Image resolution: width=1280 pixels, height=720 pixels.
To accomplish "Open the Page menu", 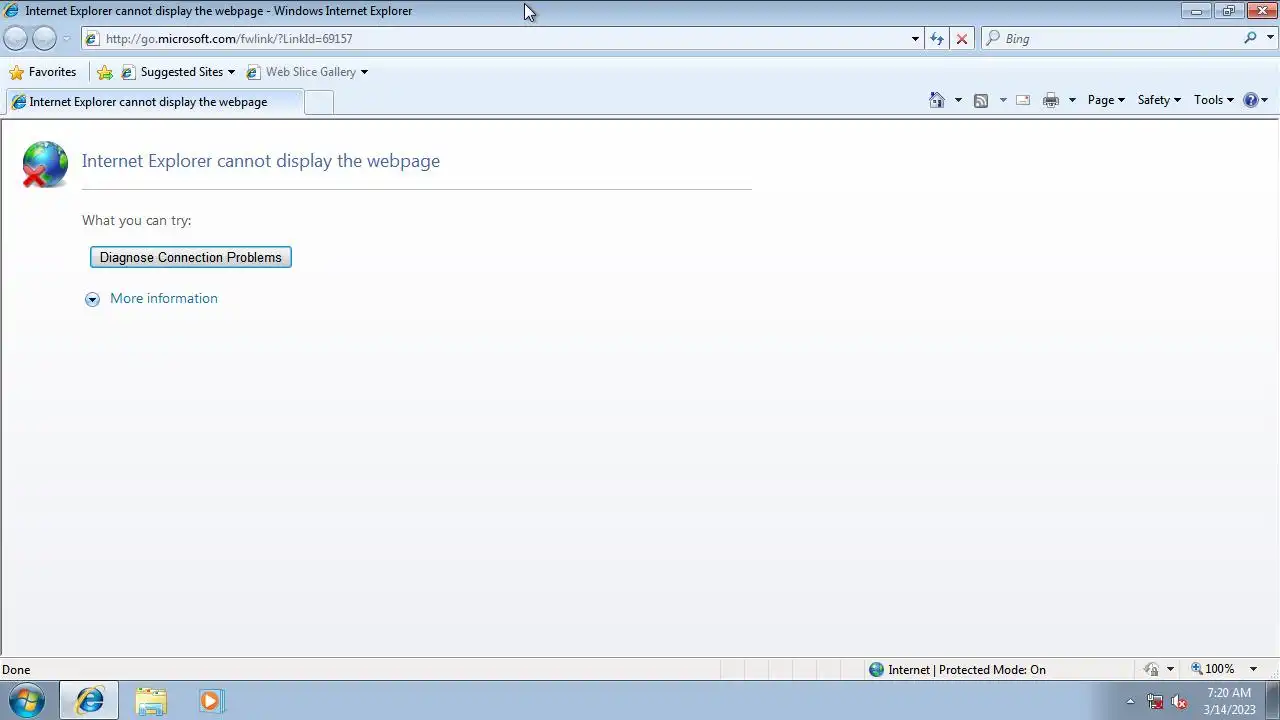I will pos(1106,100).
